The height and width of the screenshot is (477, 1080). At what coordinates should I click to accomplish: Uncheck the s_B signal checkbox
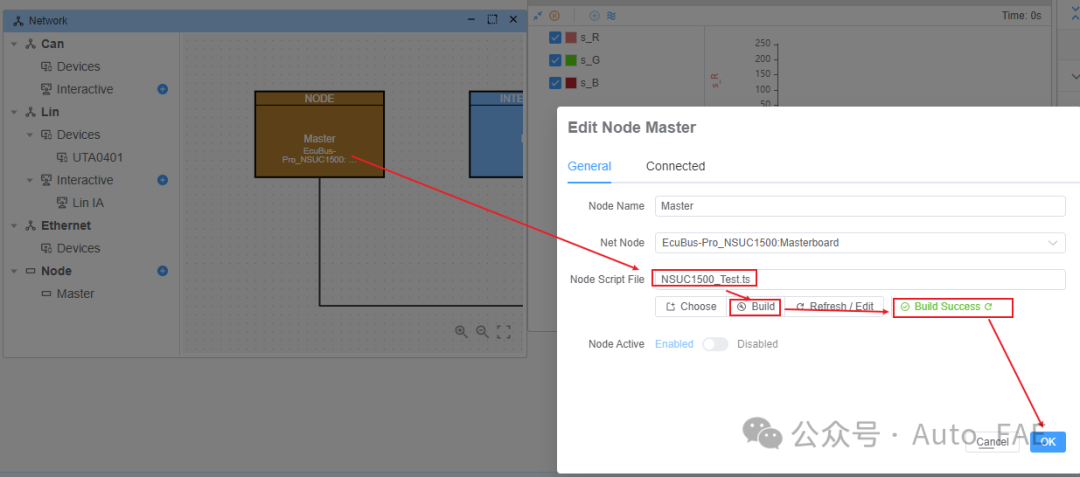tap(555, 83)
